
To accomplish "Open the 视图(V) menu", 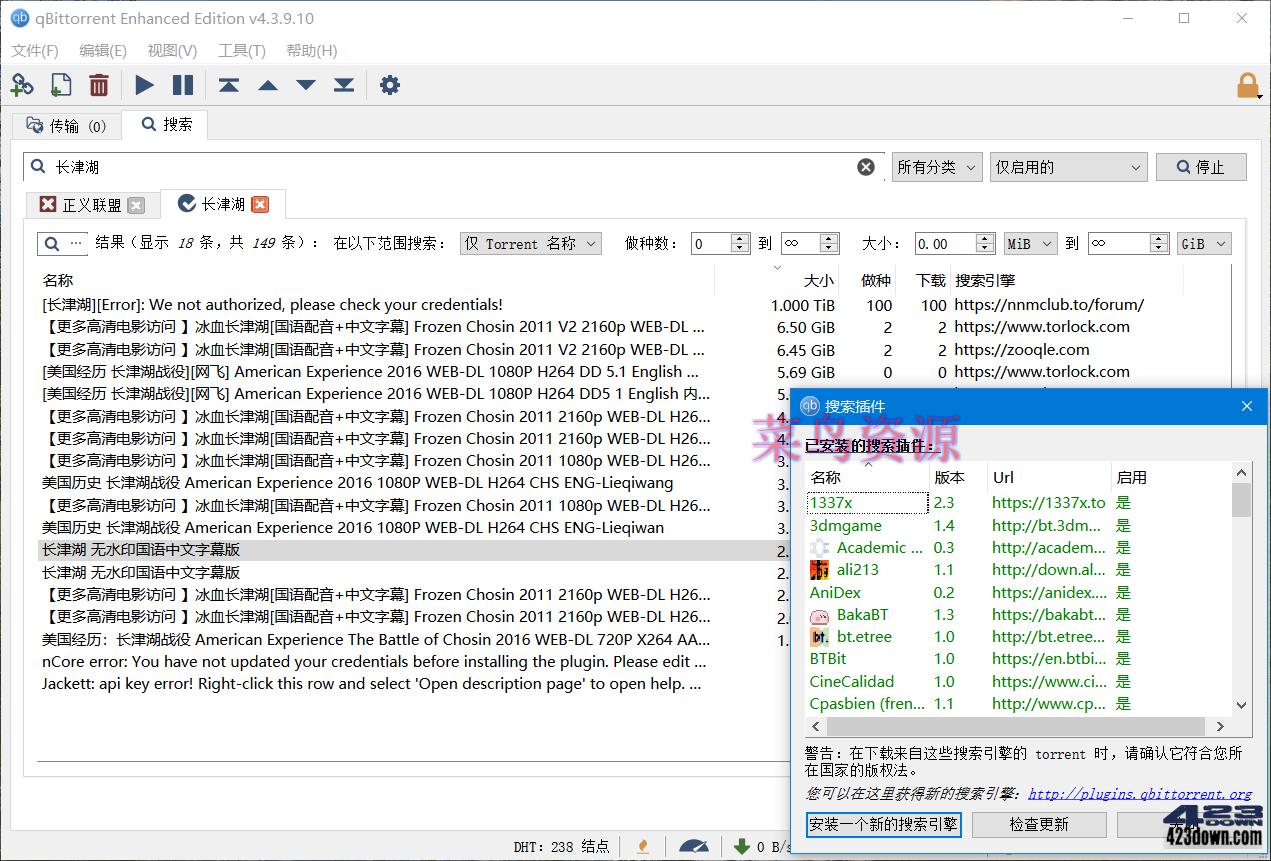I will pos(170,50).
